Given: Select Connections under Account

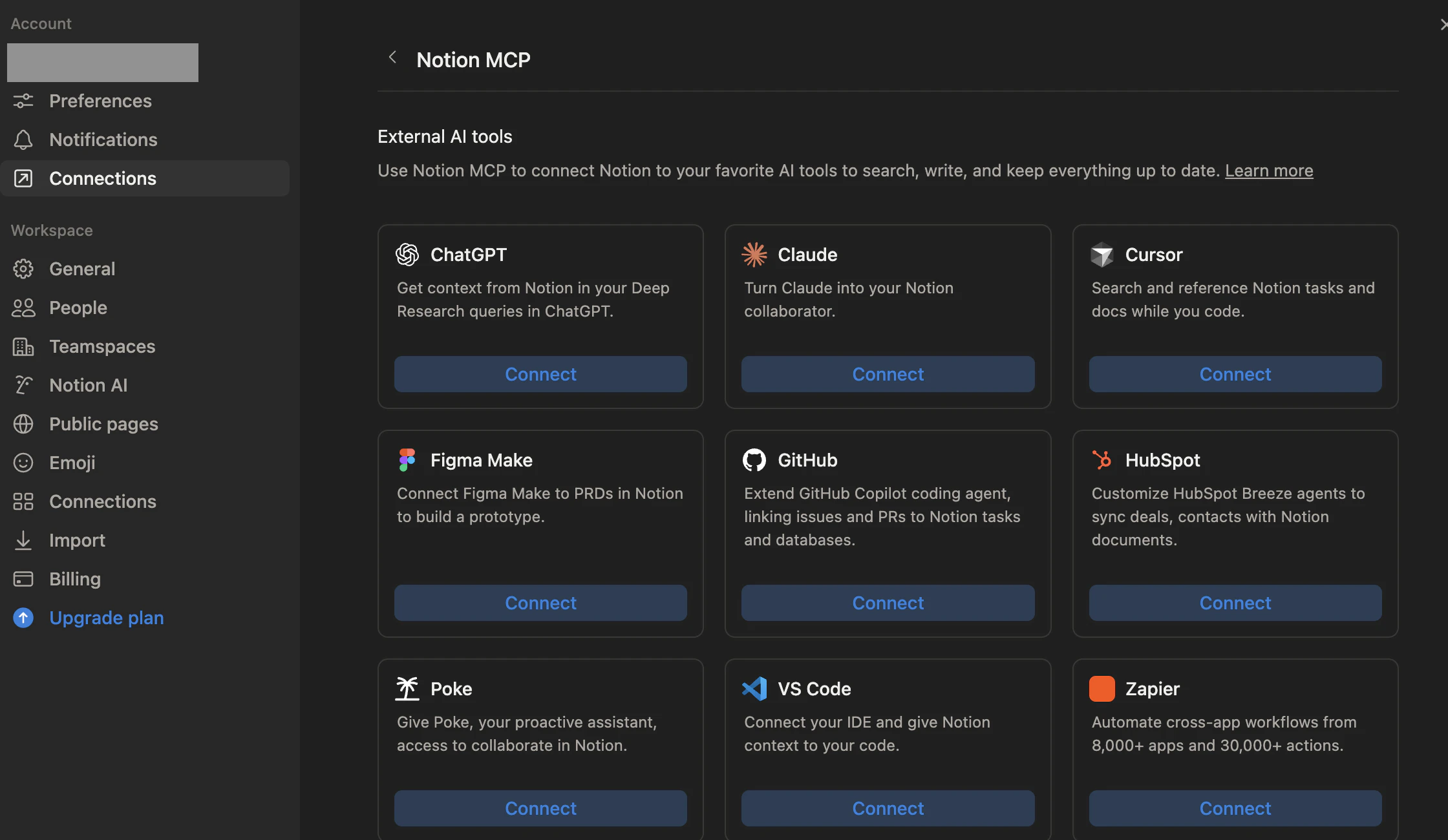Looking at the screenshot, I should 145,178.
